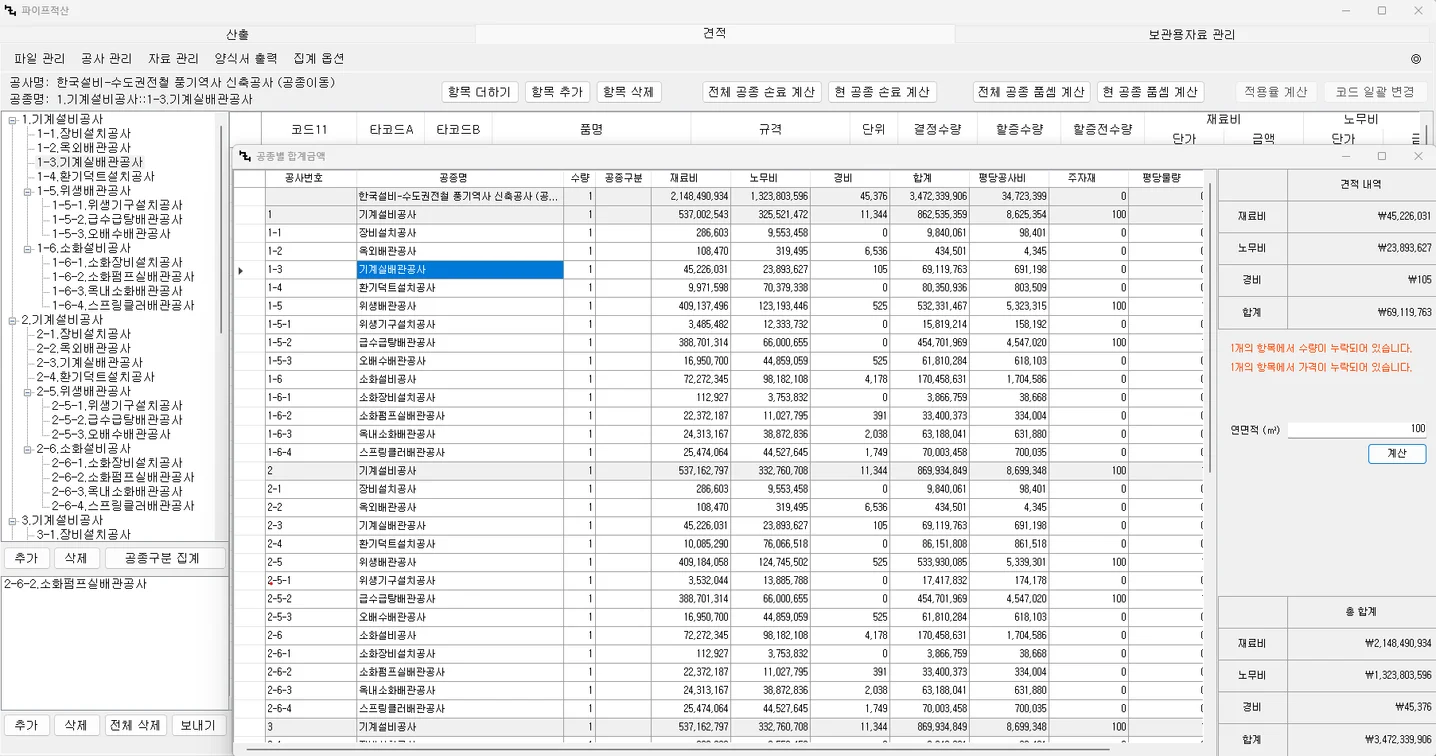The width and height of the screenshot is (1436, 756).
Task: Click the 연면적 input field showing 100
Action: click(x=1357, y=429)
